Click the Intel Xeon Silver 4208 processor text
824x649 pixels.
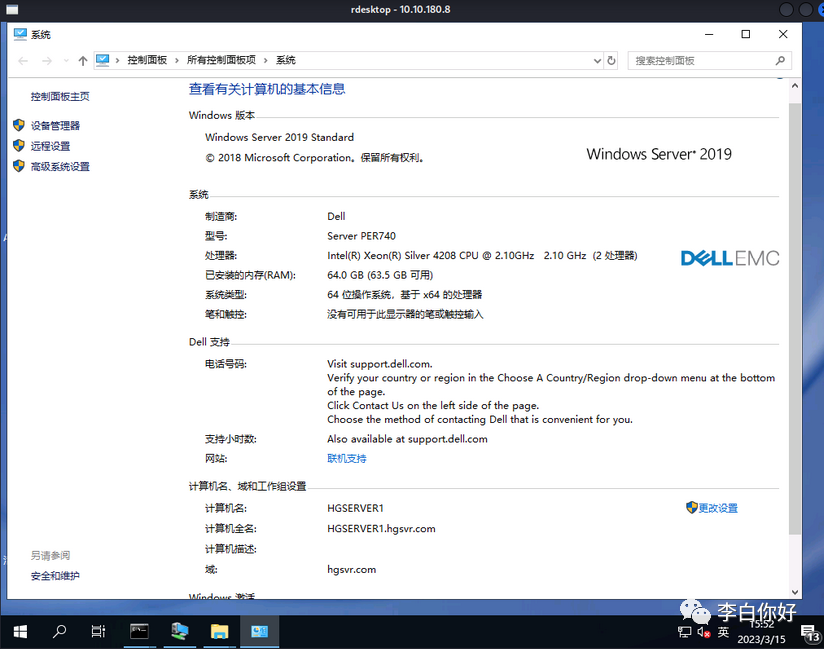[x=482, y=255]
